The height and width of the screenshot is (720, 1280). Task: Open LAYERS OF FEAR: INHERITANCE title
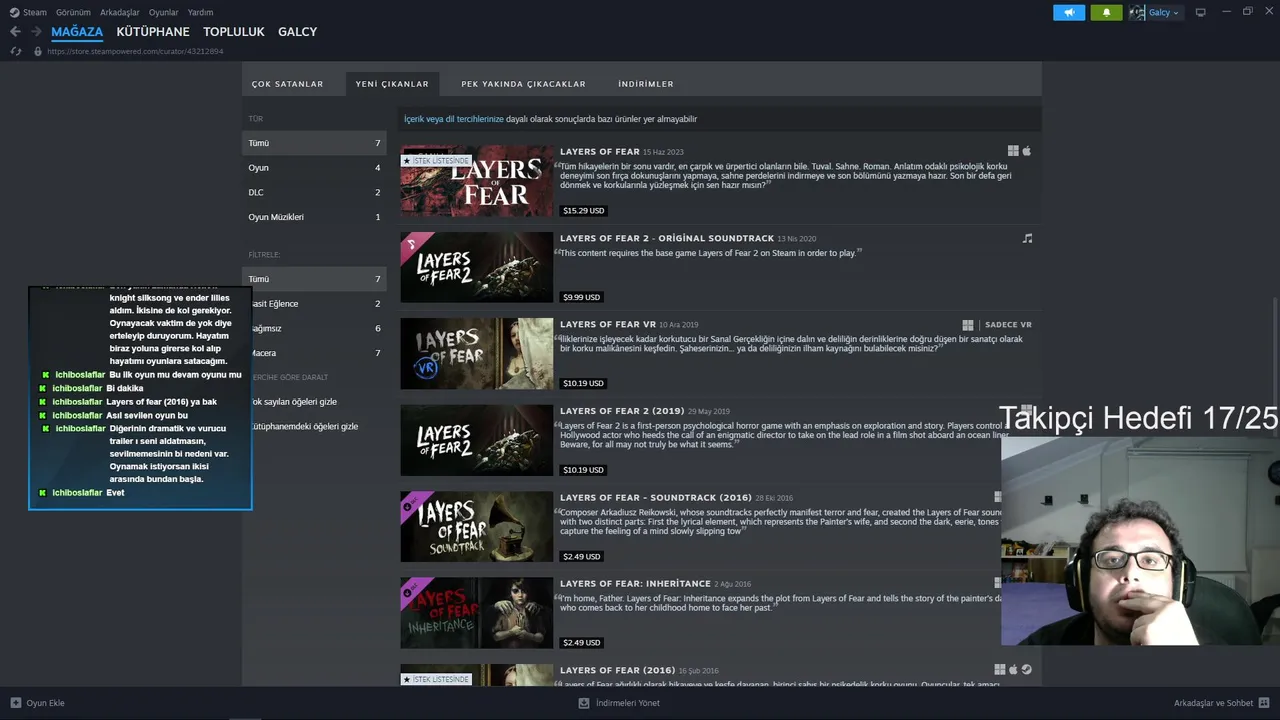[x=635, y=583]
